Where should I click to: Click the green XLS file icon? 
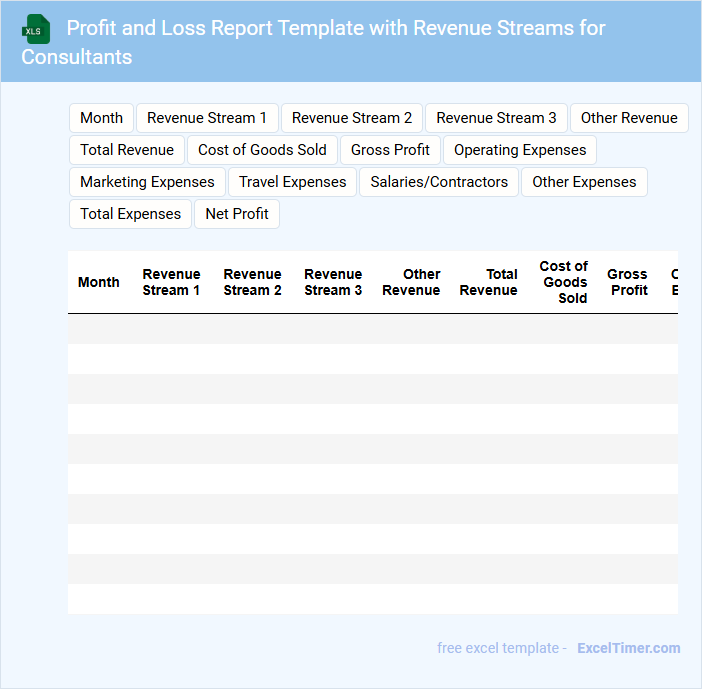click(36, 29)
